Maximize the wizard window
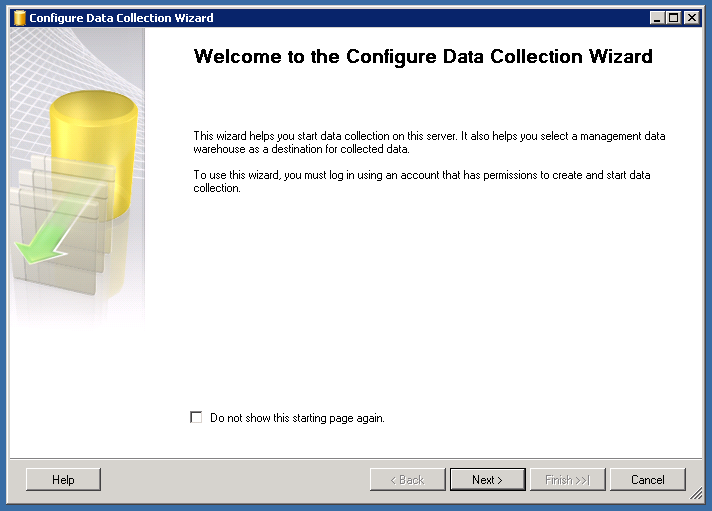 point(673,18)
